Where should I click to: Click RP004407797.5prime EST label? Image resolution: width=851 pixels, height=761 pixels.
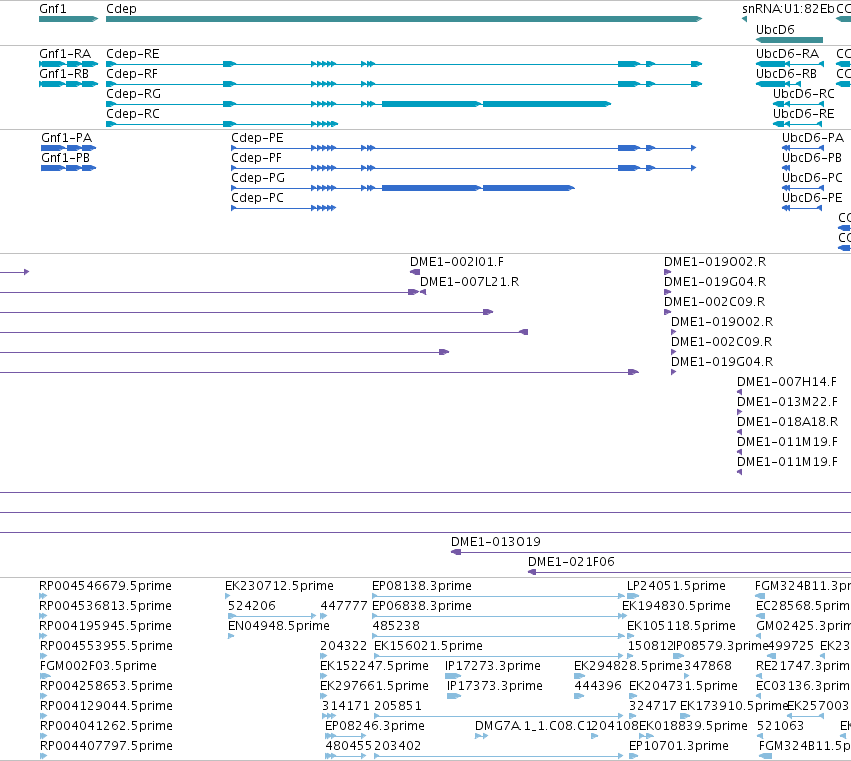tap(106, 745)
